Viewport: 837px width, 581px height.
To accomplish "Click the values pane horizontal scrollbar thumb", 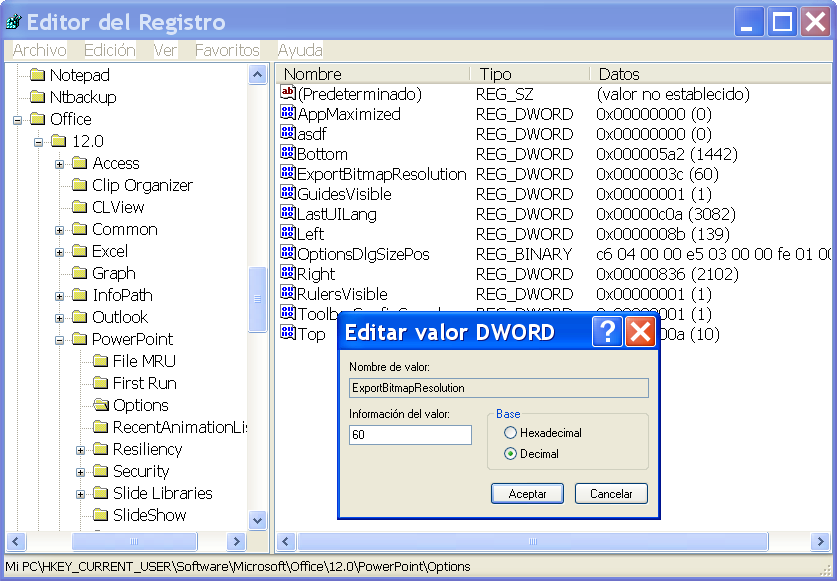I will pyautogui.click(x=533, y=541).
